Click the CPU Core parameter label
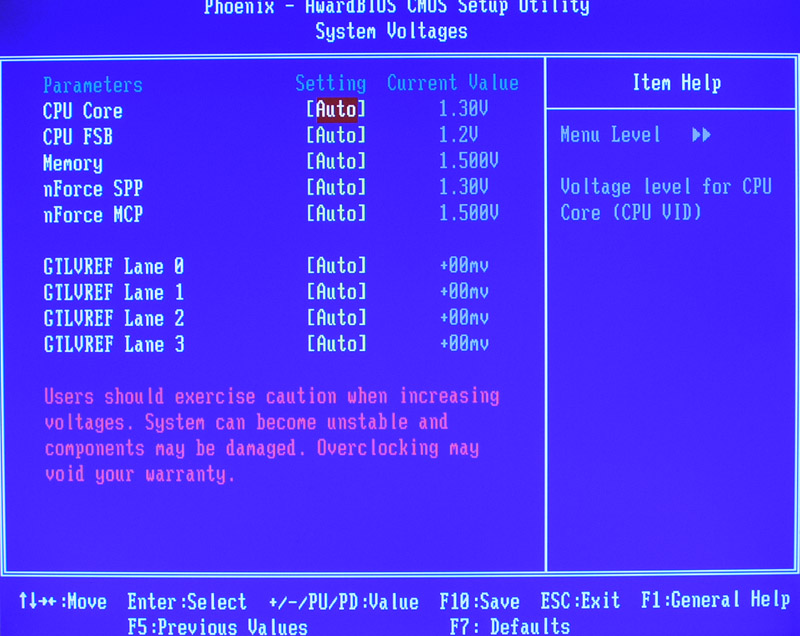This screenshot has height=636, width=800. pyautogui.click(x=83, y=111)
